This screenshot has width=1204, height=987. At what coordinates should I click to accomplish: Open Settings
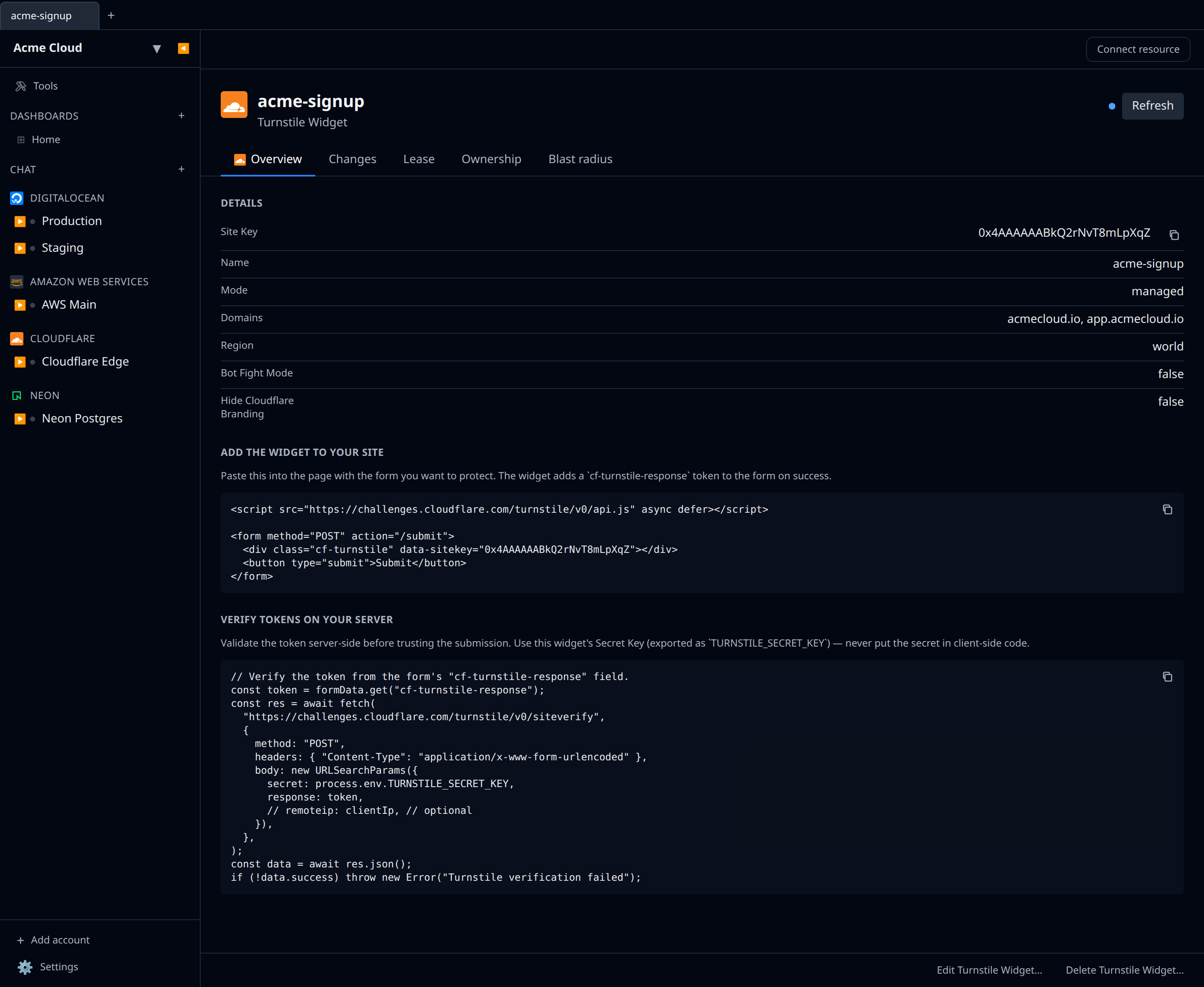click(x=48, y=967)
